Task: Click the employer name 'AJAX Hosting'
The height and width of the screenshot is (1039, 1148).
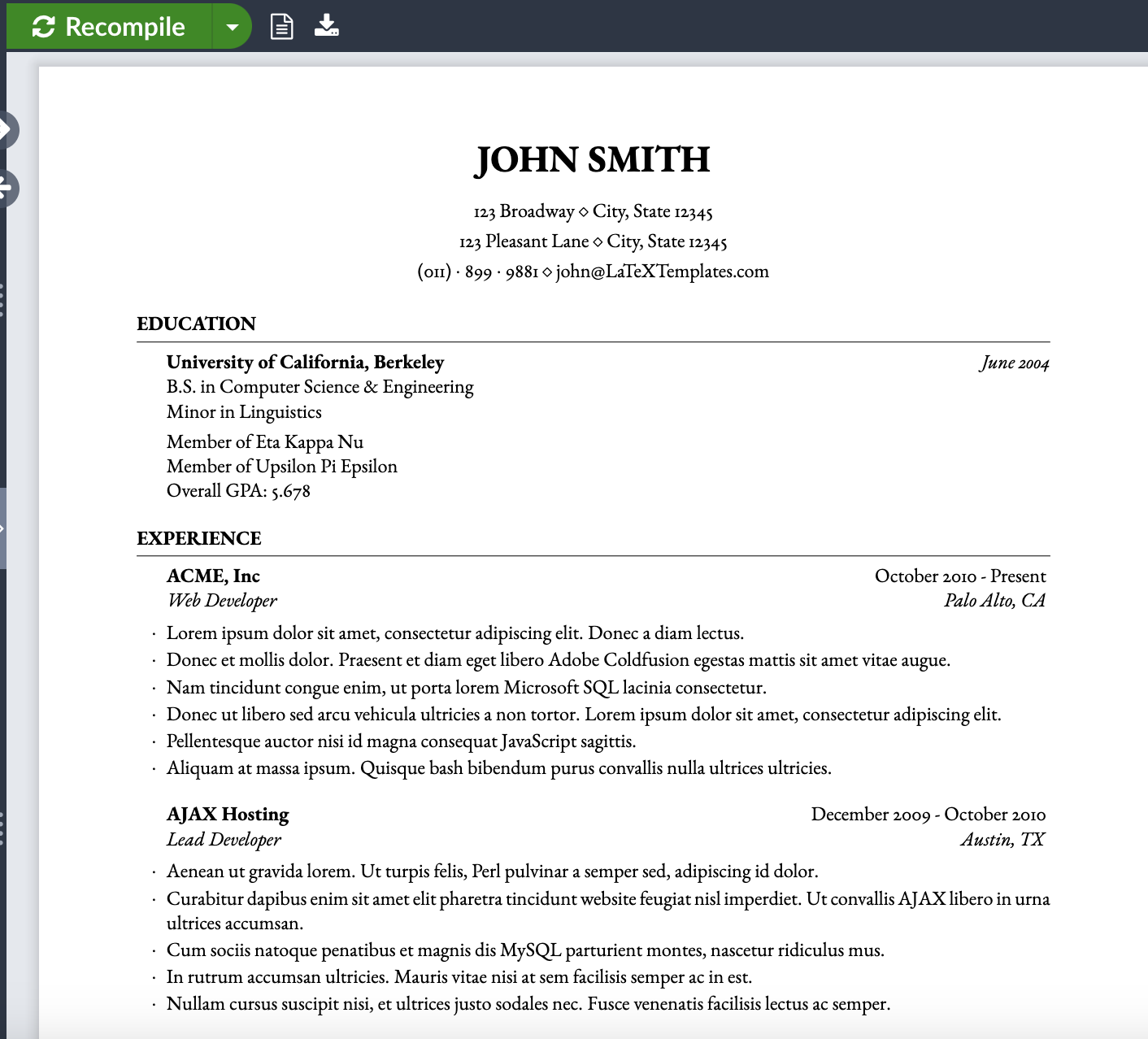Action: [228, 815]
